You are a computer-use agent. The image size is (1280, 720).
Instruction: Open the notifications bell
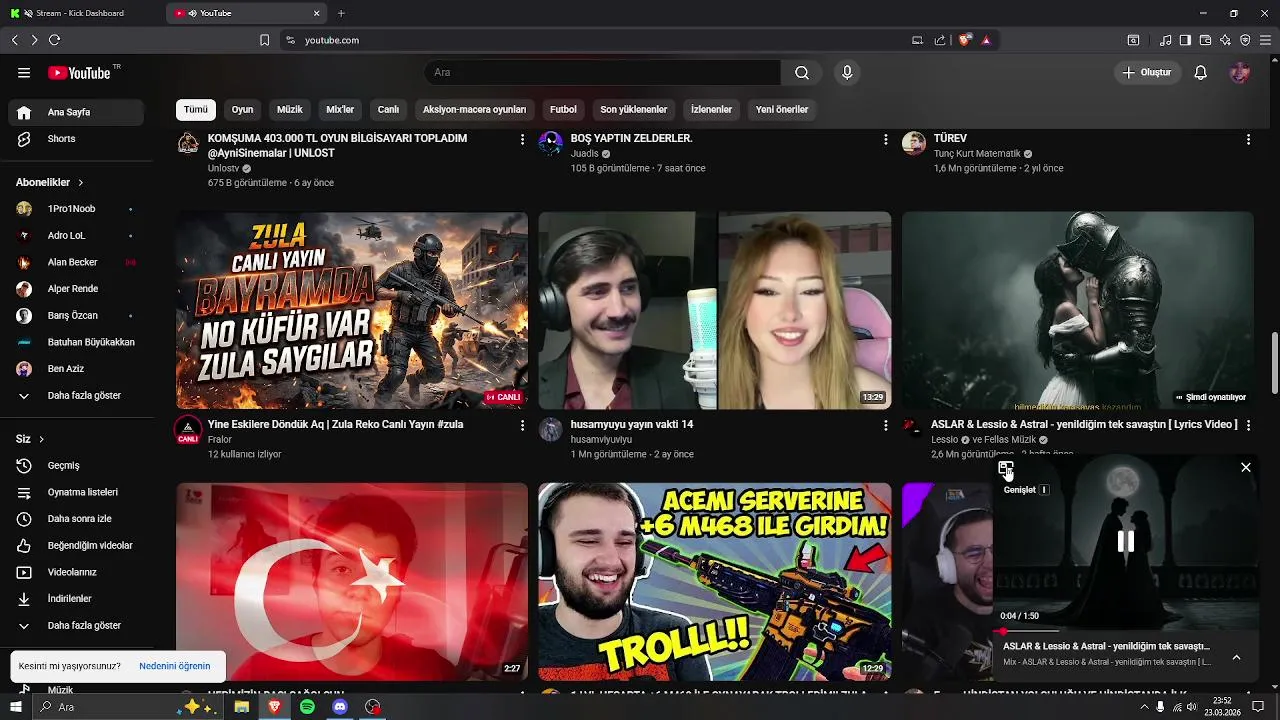[x=1201, y=73]
